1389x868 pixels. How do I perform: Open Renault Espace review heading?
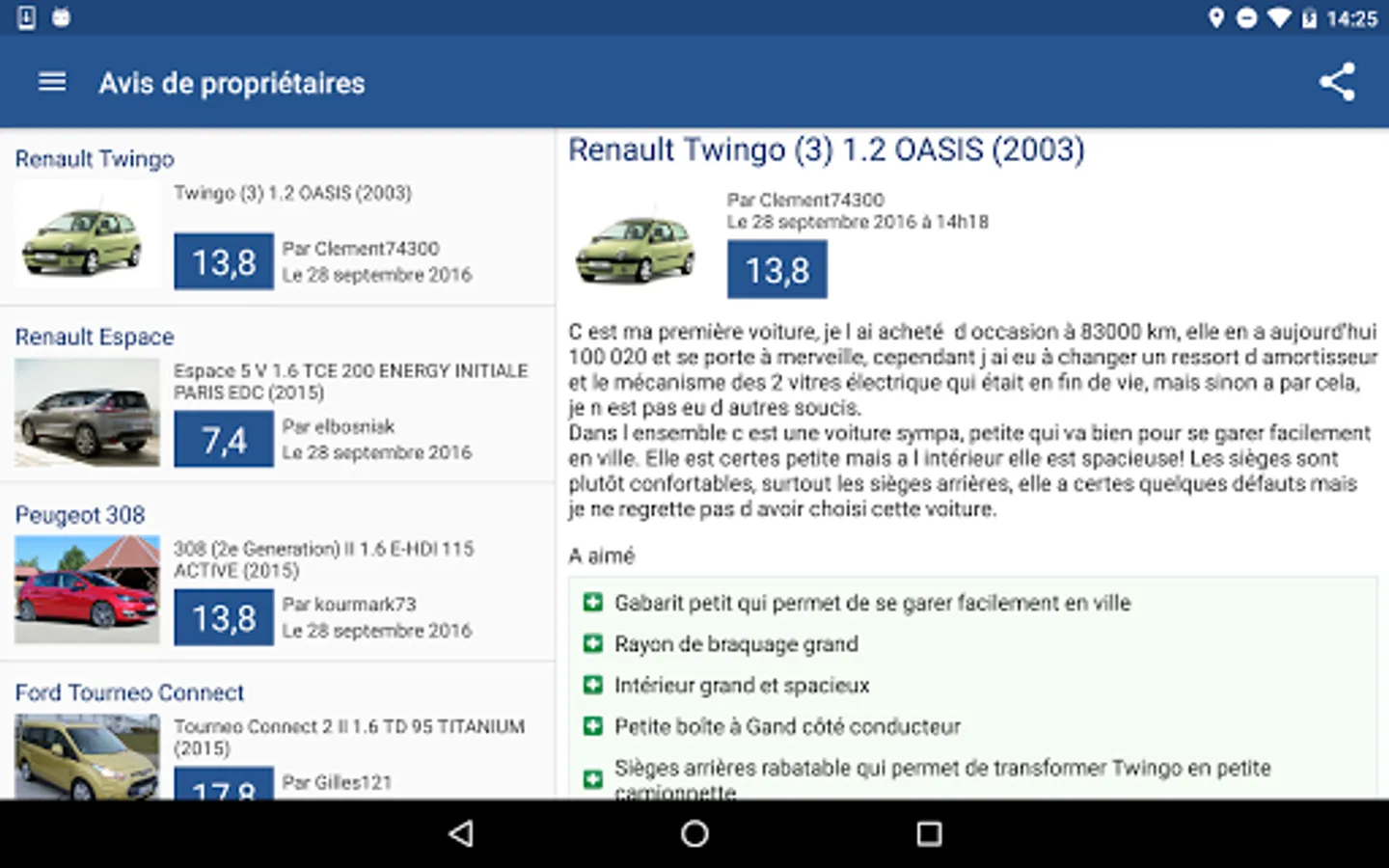(x=95, y=337)
